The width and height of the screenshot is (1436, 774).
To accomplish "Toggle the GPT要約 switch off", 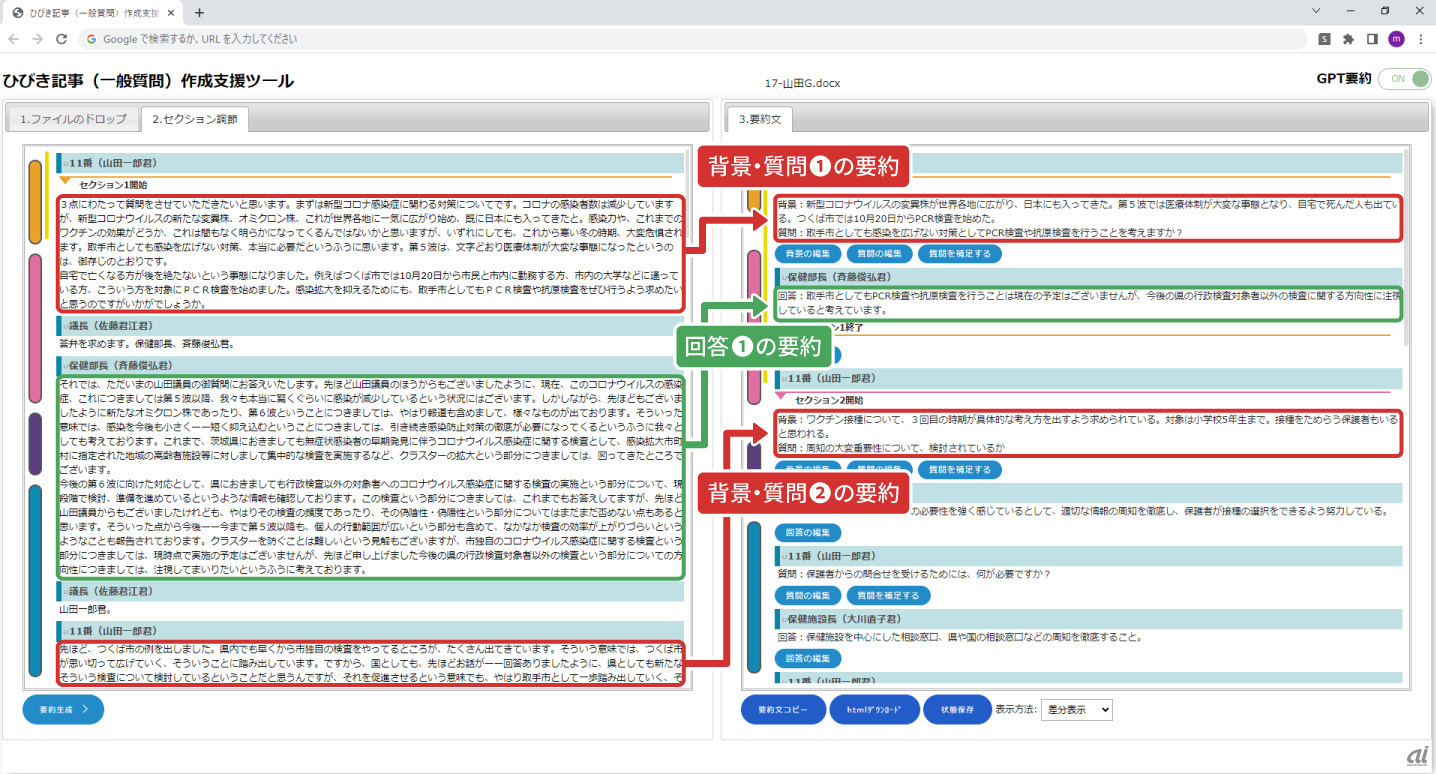I will (1404, 79).
